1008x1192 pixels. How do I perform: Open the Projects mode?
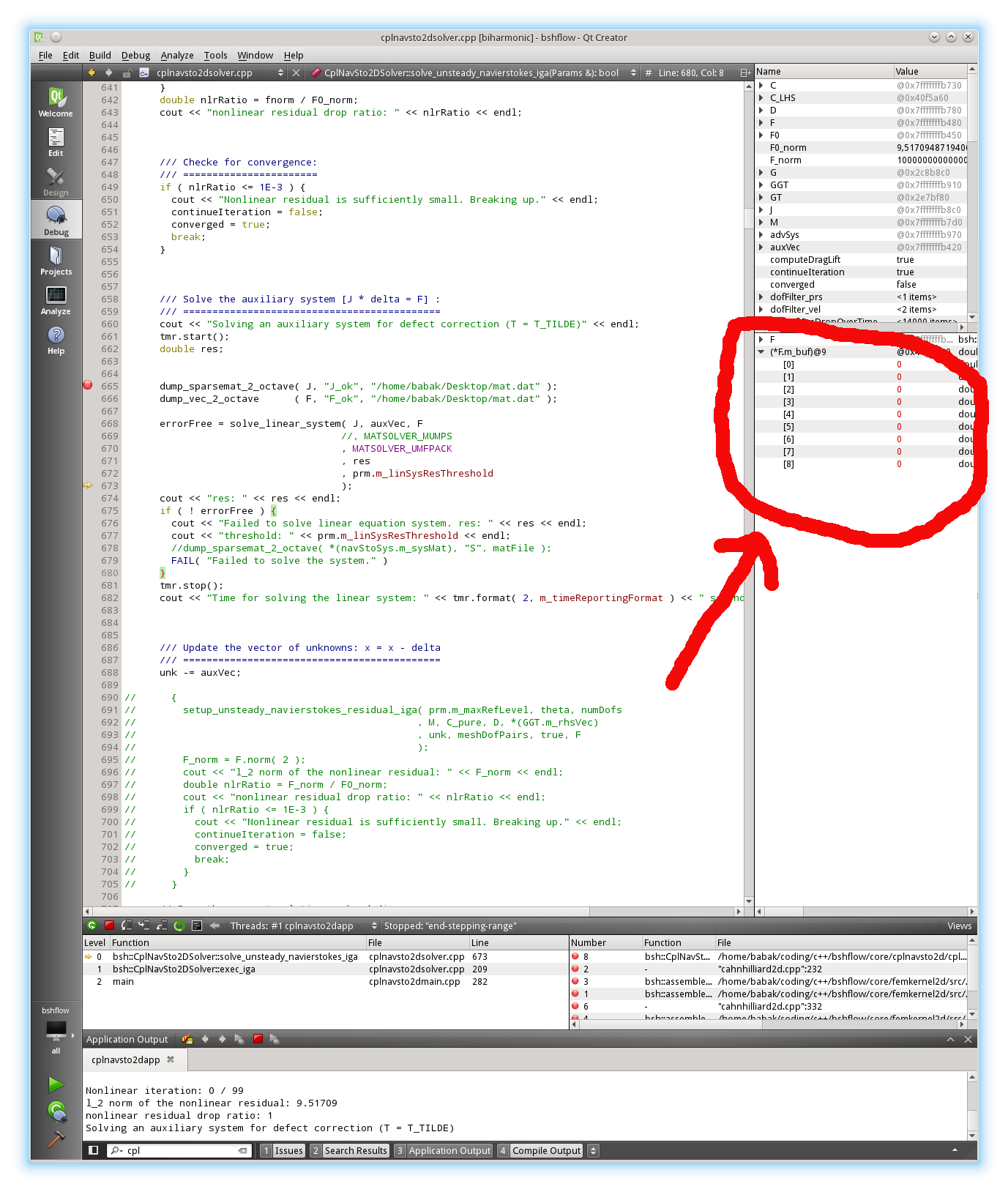coord(56,261)
